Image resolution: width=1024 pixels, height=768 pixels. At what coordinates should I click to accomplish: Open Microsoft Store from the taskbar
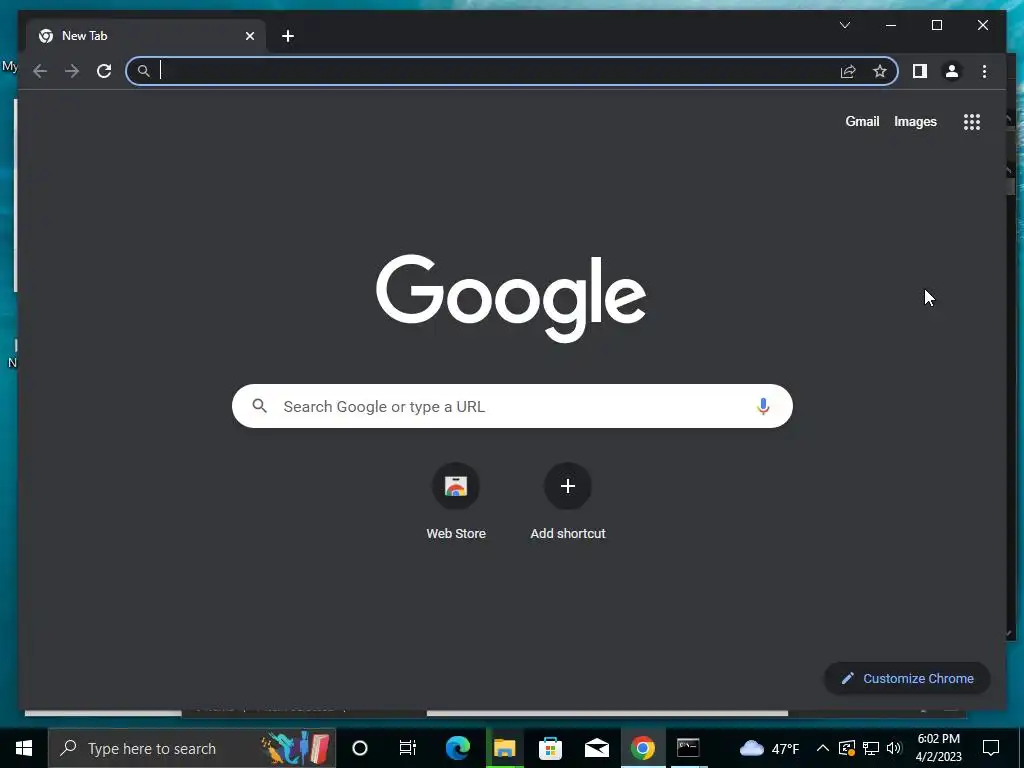tap(551, 748)
